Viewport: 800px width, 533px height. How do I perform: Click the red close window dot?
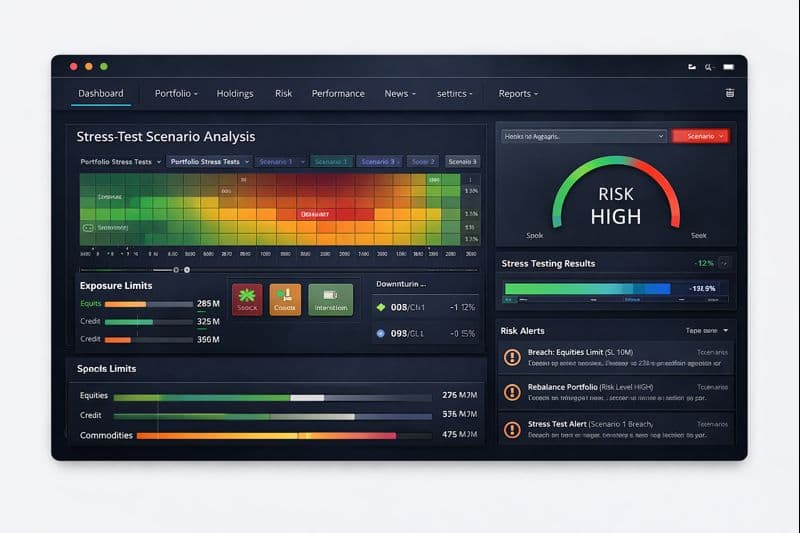tap(73, 66)
